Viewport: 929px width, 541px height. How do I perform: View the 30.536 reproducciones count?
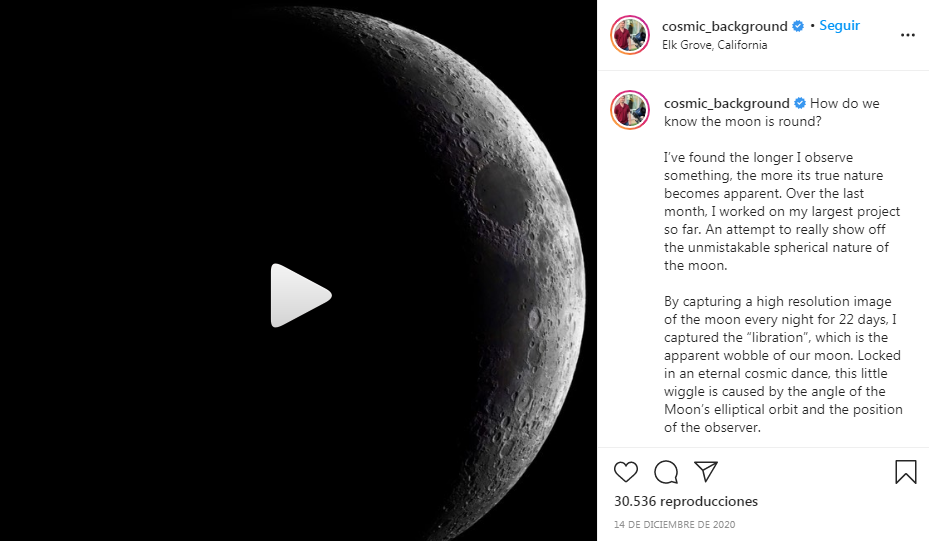[x=686, y=501]
